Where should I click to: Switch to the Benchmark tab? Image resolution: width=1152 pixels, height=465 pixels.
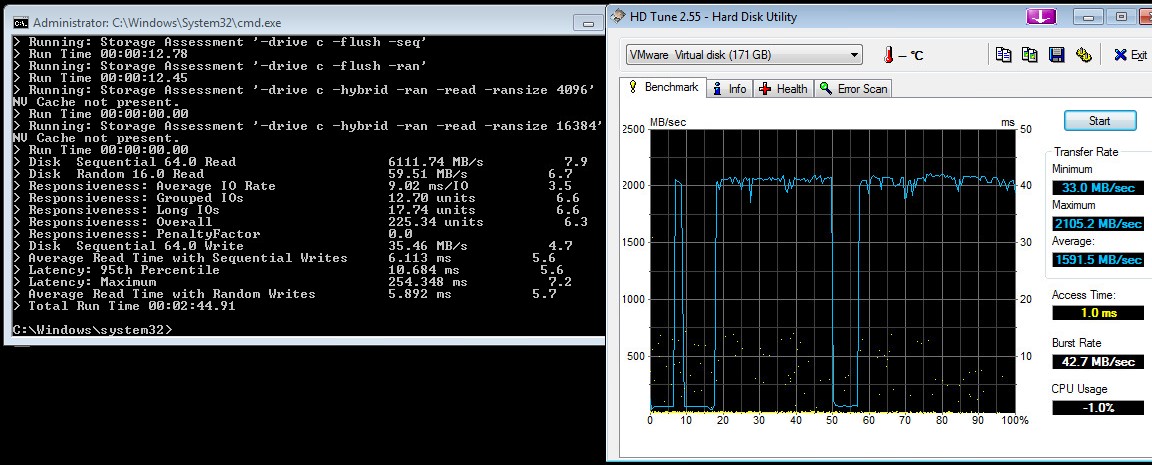(x=663, y=87)
